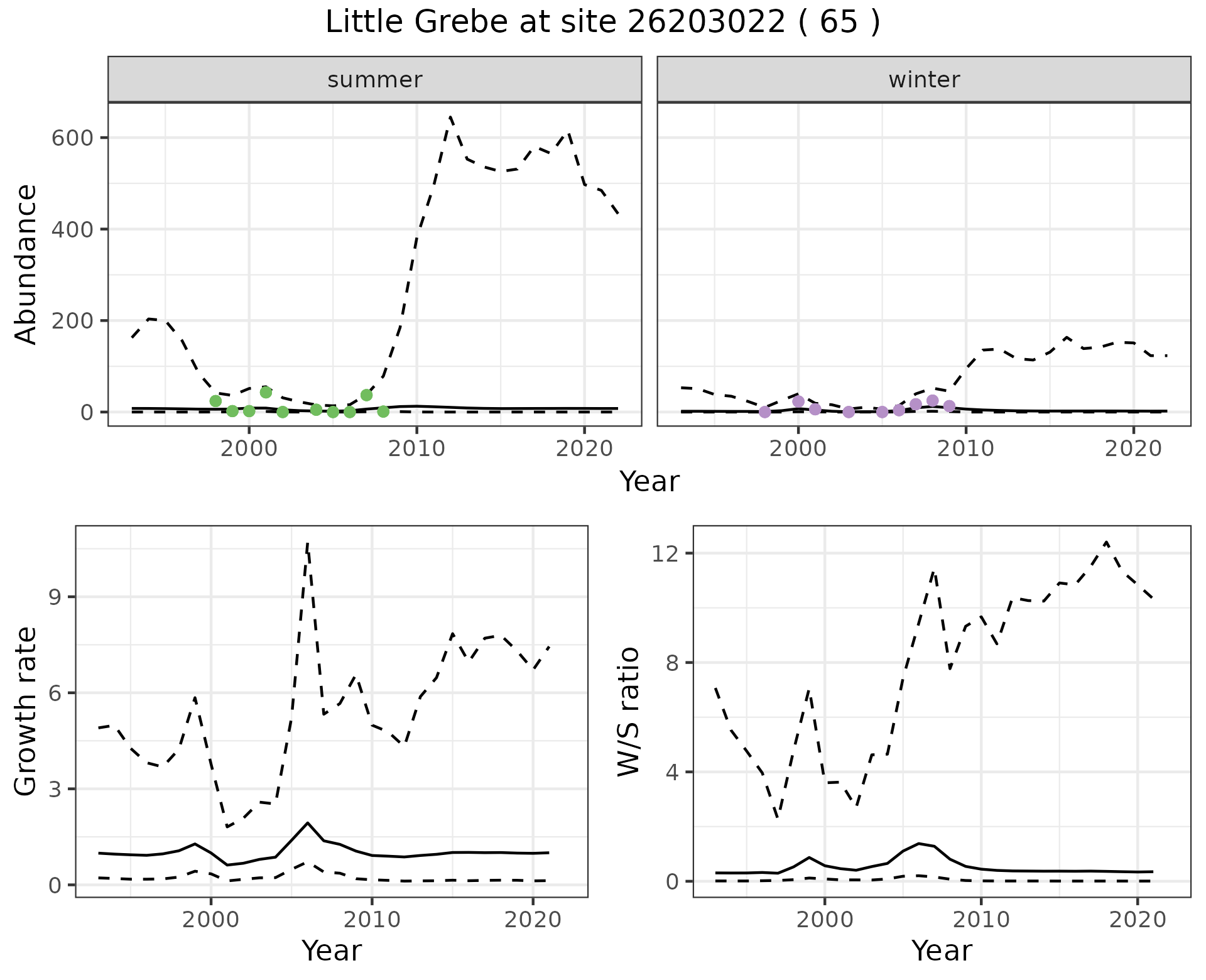
Task: Click the 2010 tick label under the summer panel
Action: [416, 449]
